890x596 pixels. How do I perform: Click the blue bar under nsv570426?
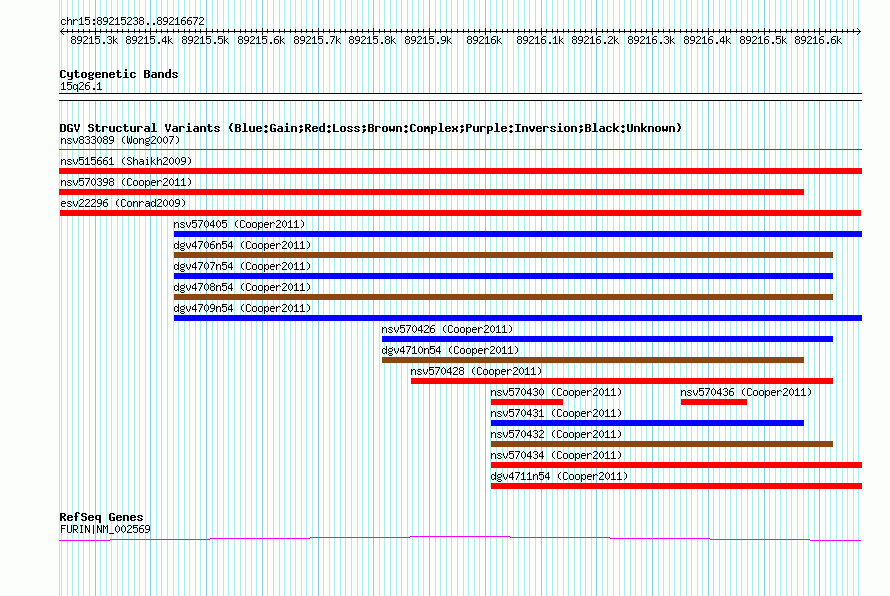click(x=607, y=339)
